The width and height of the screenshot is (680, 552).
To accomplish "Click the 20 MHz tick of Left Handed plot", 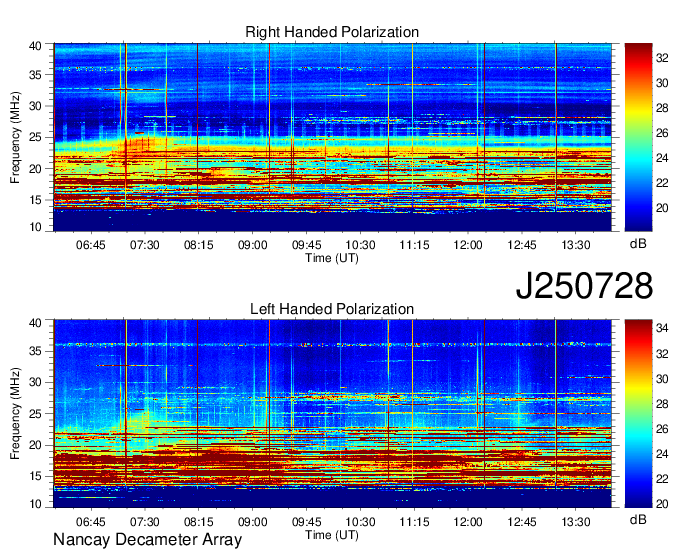I will click(35, 445).
